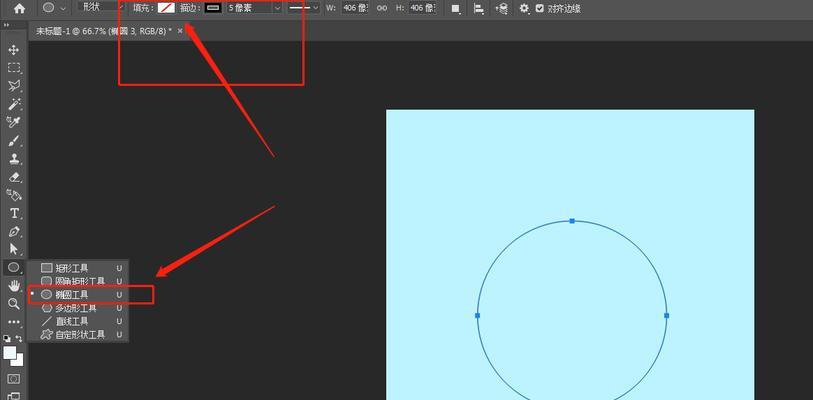Select the Magic Wand tool
This screenshot has height=400, width=813.
(14, 104)
